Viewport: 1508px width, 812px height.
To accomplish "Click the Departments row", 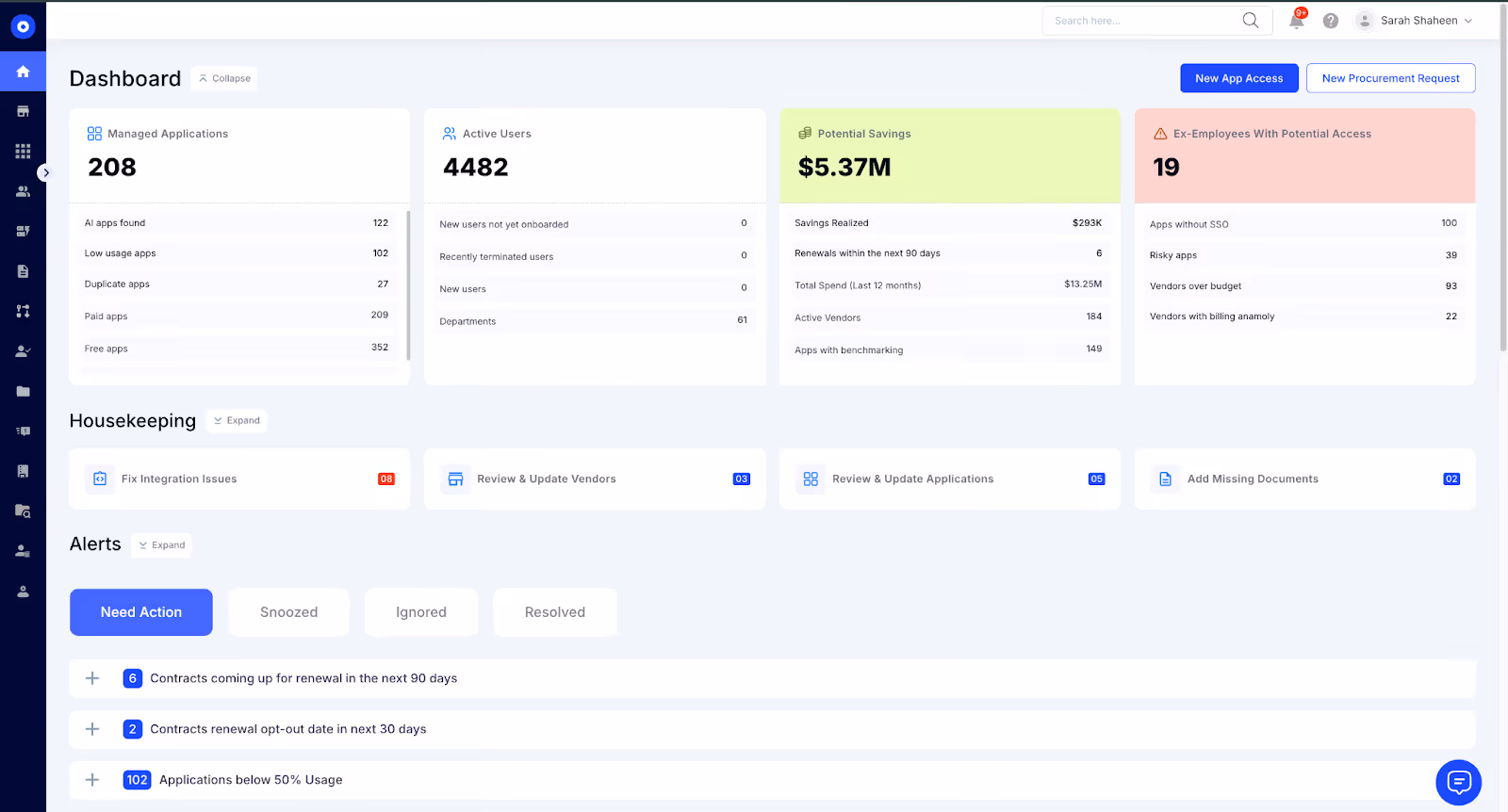I will pyautogui.click(x=595, y=321).
